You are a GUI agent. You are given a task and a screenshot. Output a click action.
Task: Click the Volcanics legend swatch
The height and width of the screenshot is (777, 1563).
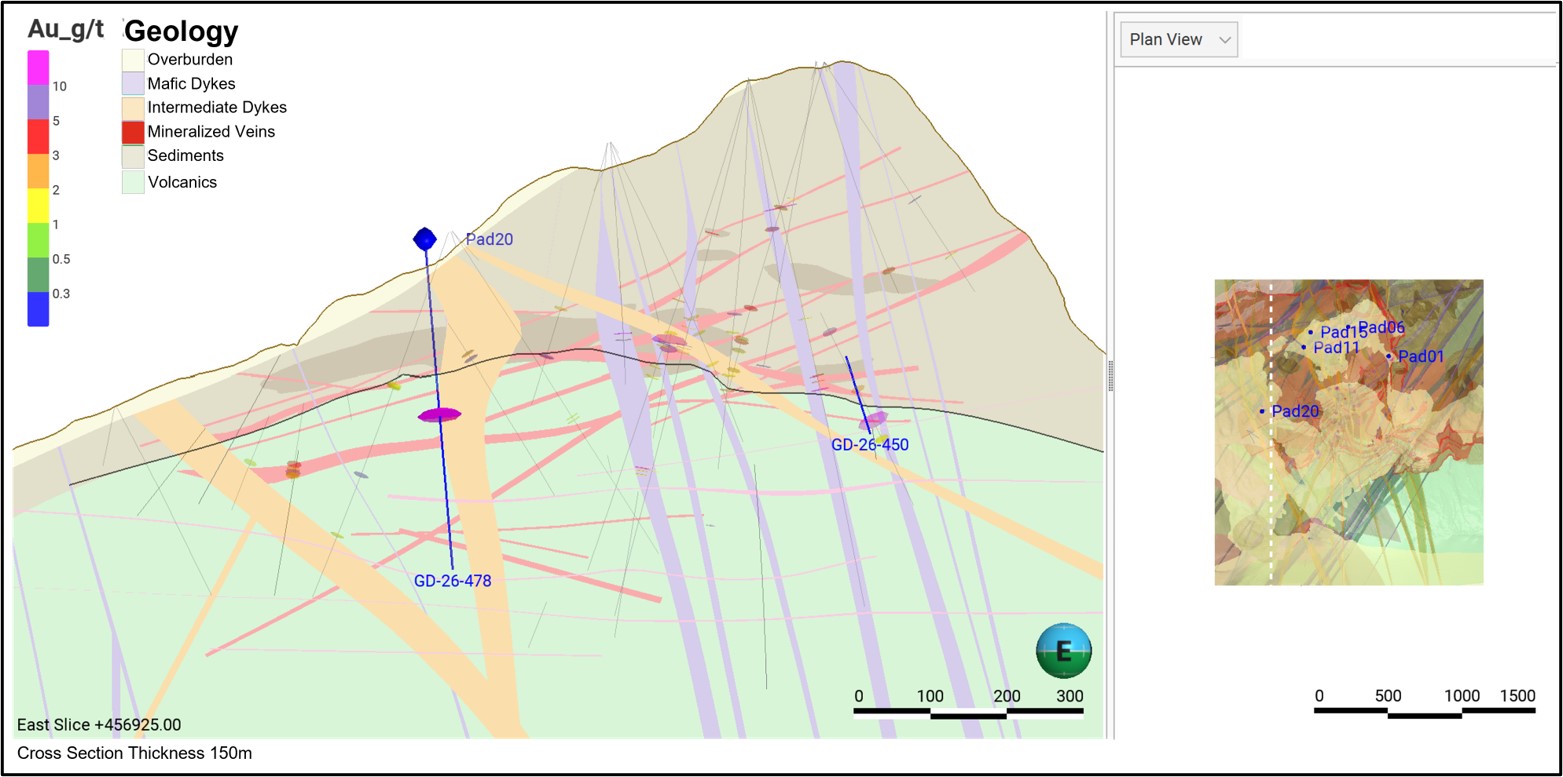point(133,182)
